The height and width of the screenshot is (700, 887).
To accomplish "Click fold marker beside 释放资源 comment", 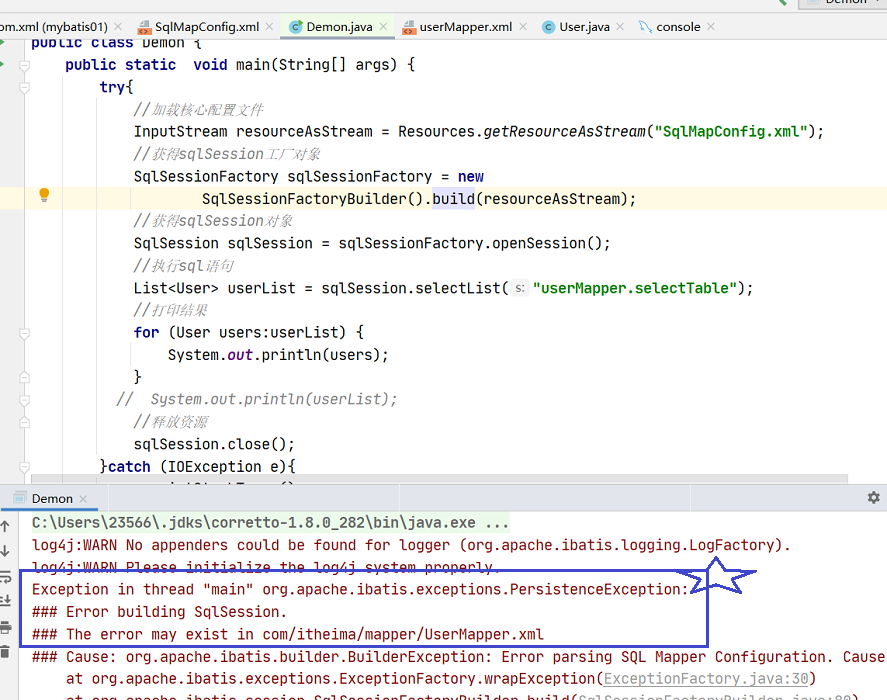I will pos(24,422).
